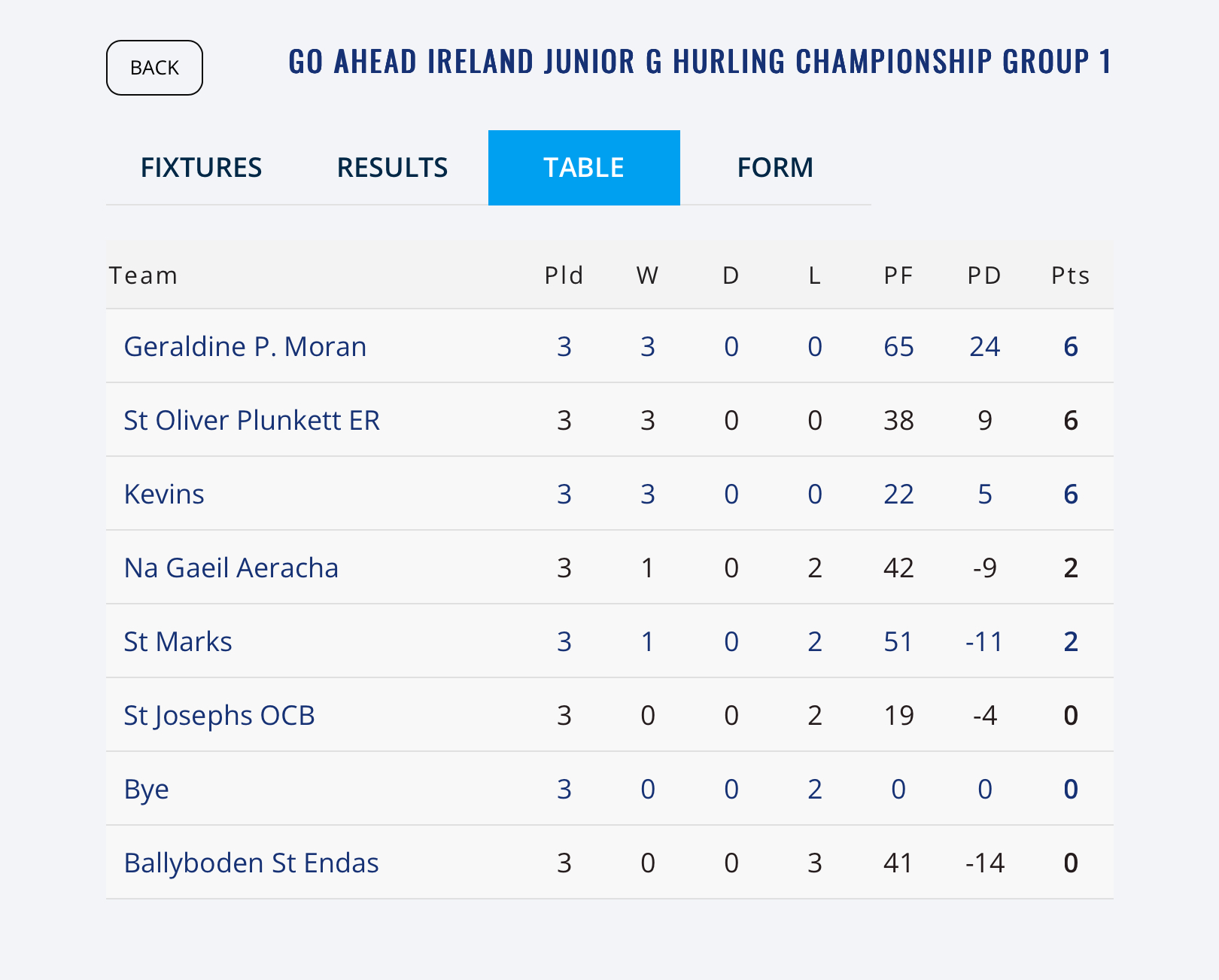Click Geraldine P. Moran's points value
The height and width of the screenshot is (980, 1219).
click(x=1071, y=346)
